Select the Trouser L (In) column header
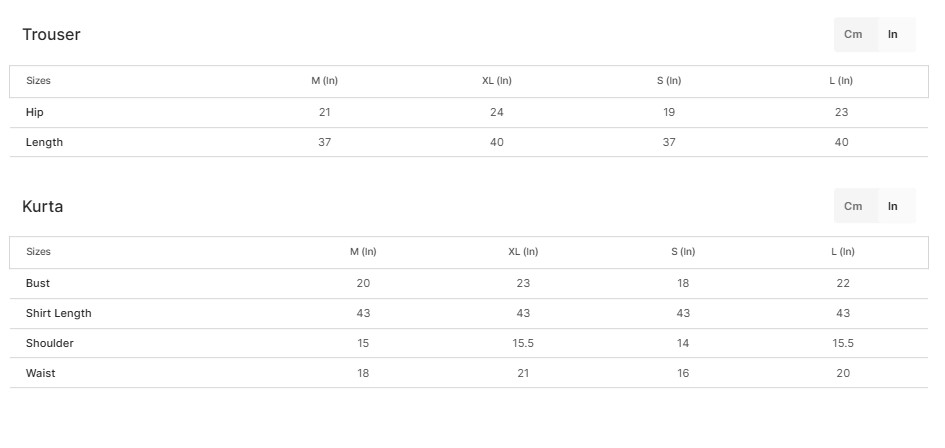The height and width of the screenshot is (448, 945). click(x=841, y=81)
